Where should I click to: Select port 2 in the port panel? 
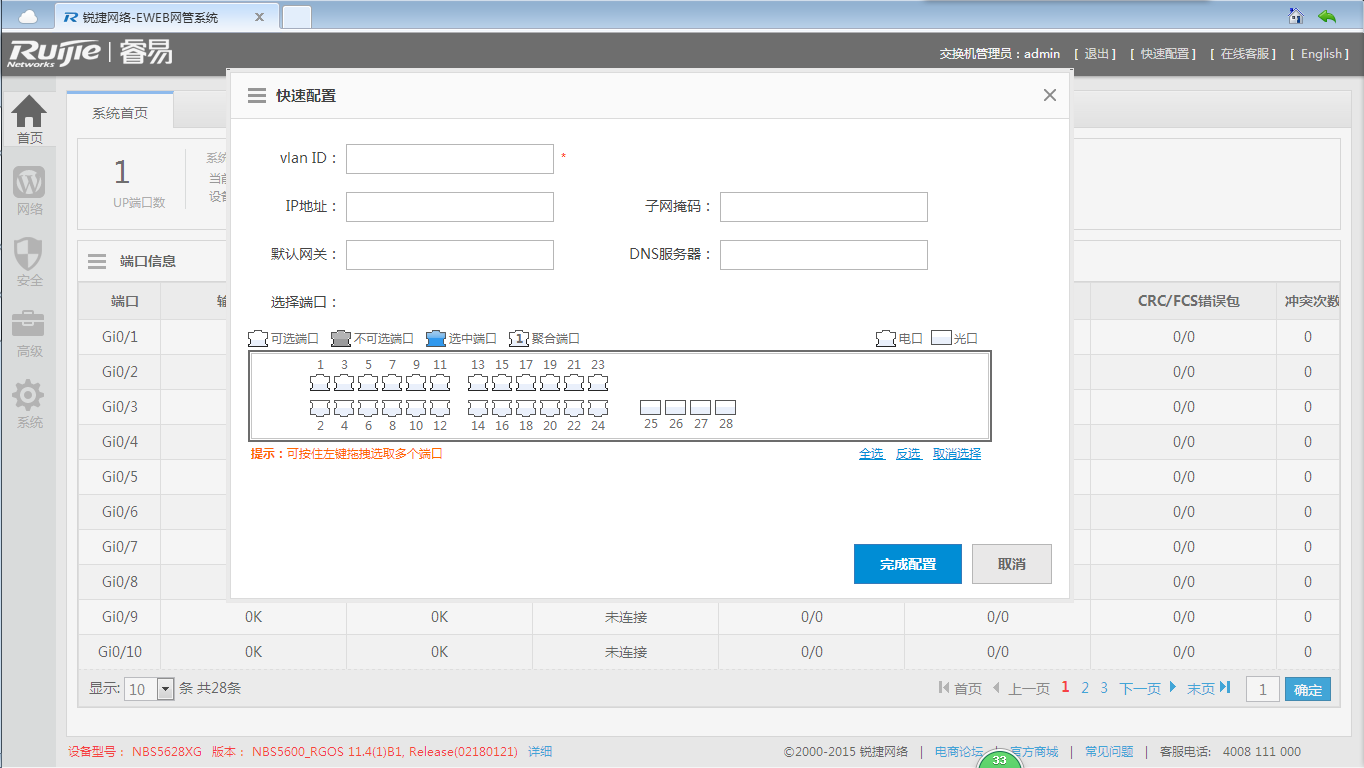(x=320, y=408)
